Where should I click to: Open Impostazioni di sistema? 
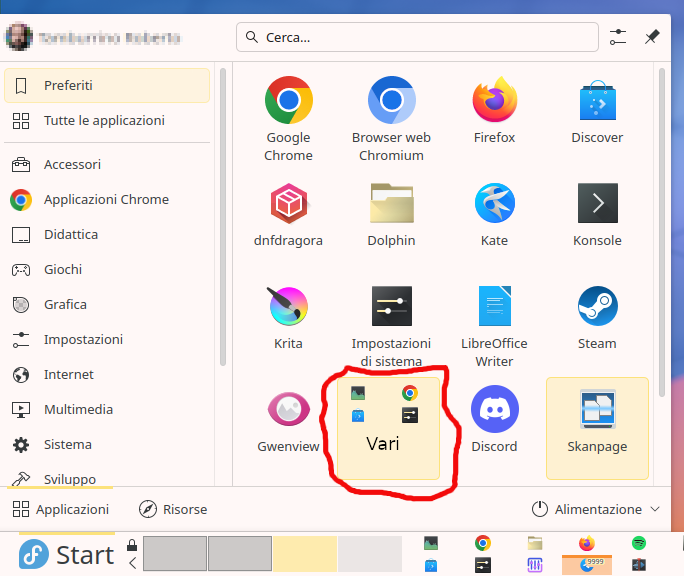391,325
